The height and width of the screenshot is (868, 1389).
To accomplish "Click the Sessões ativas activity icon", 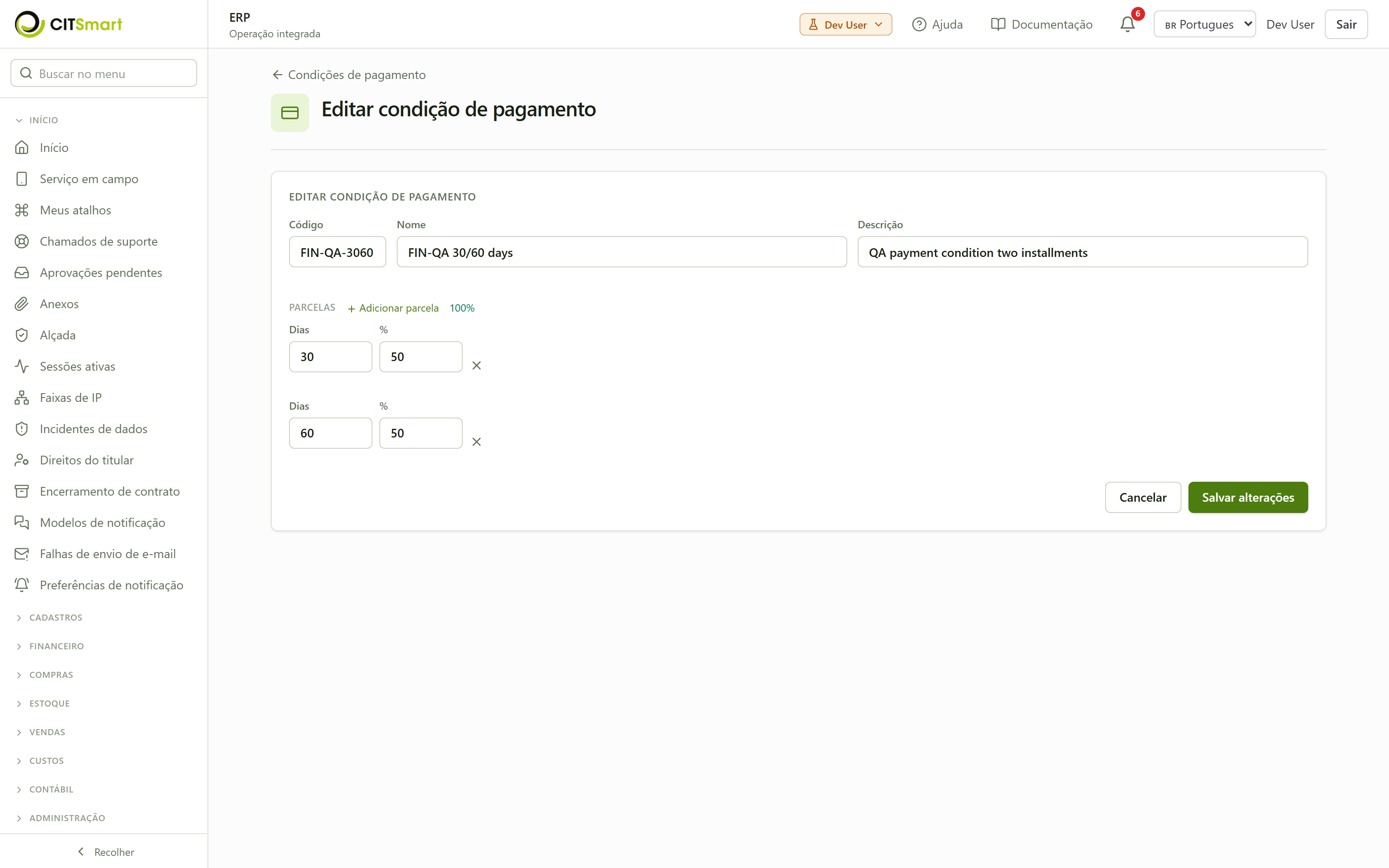I will click(22, 366).
